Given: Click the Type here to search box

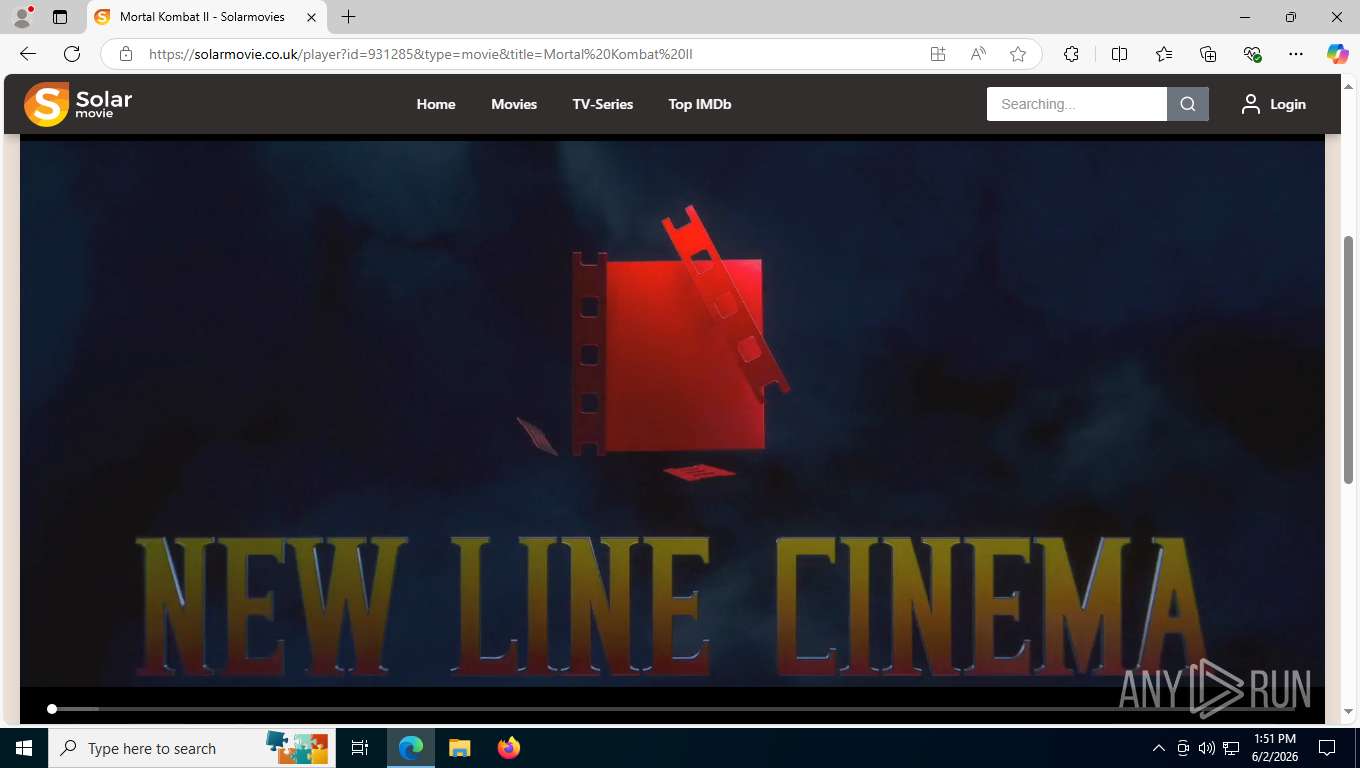Looking at the screenshot, I should (x=190, y=748).
